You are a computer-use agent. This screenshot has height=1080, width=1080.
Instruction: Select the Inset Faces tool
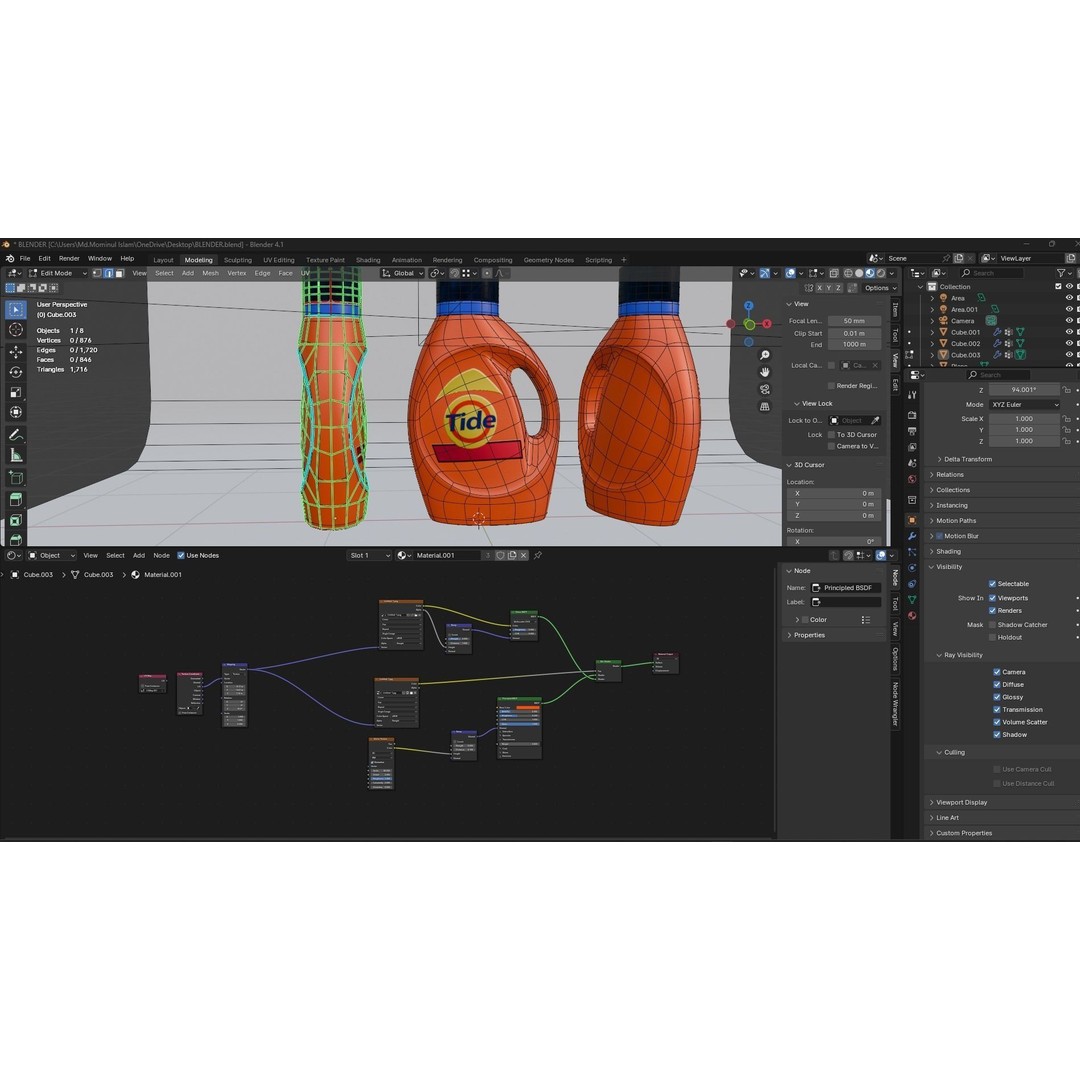click(x=16, y=520)
